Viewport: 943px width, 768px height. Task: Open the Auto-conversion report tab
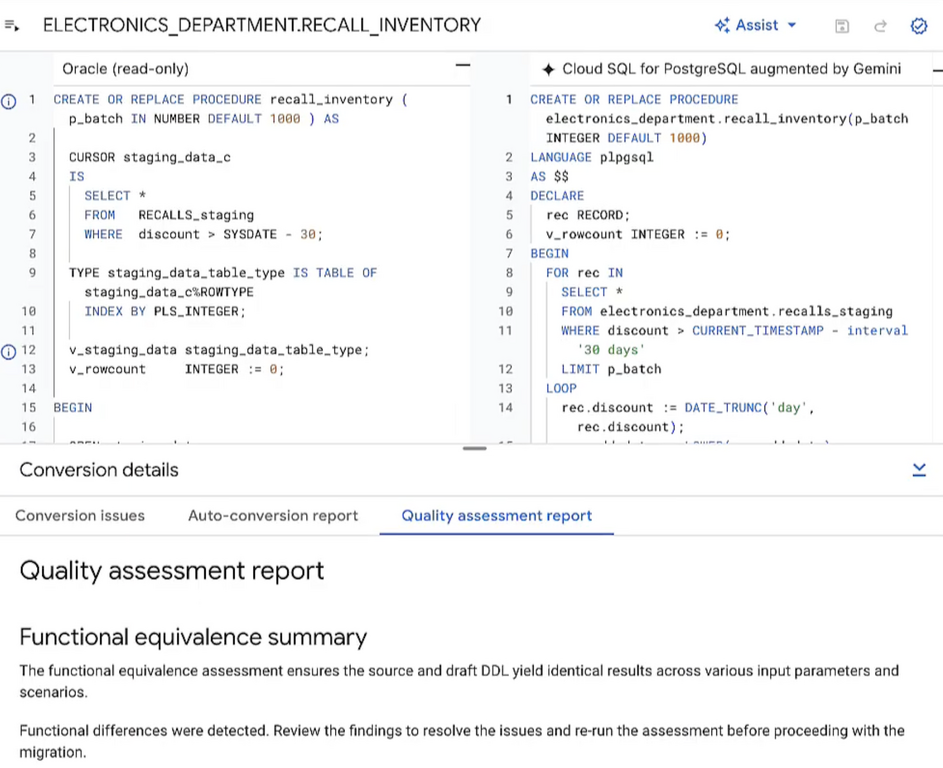click(273, 515)
